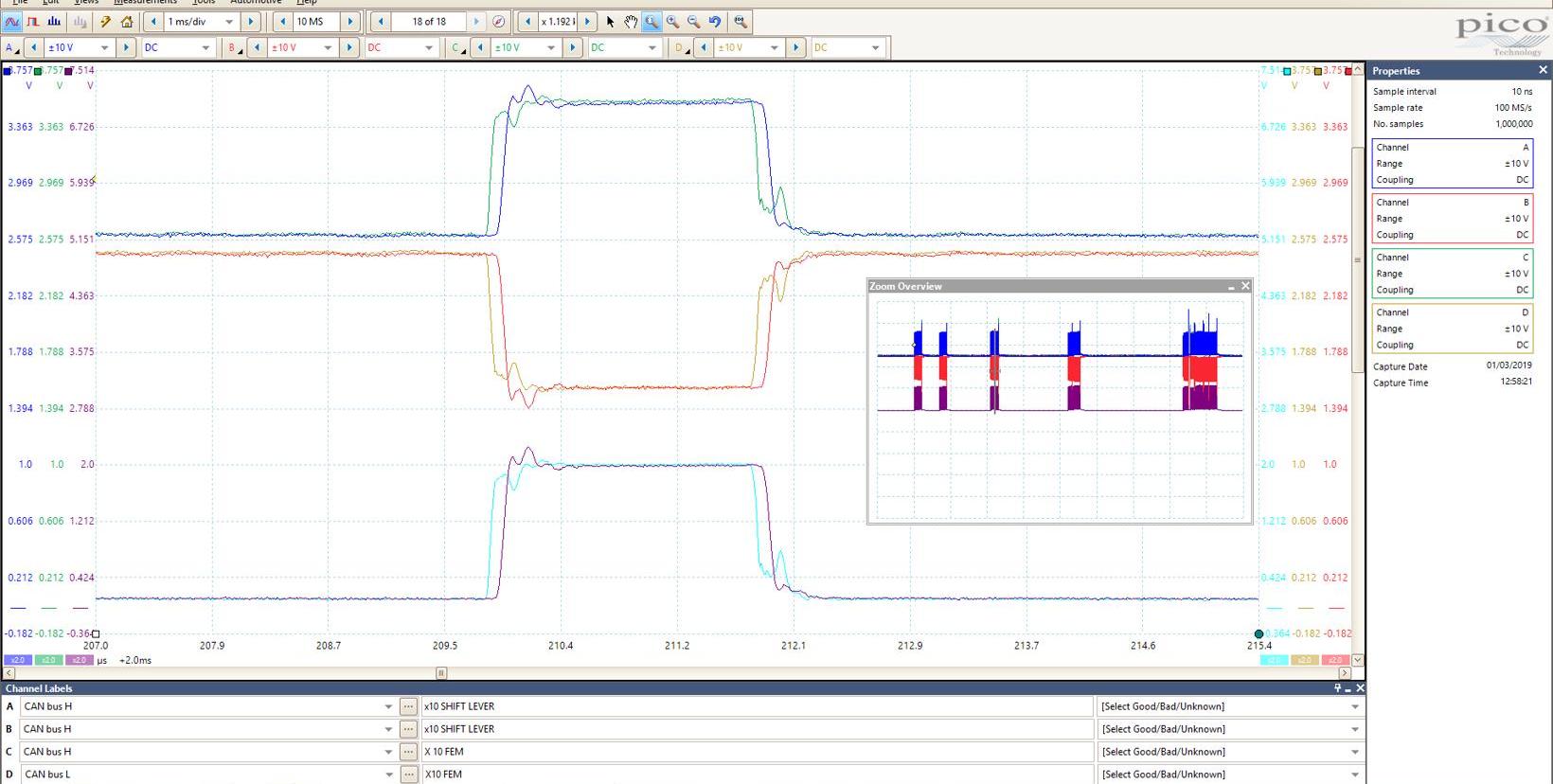Switch to Scope mode
Image resolution: width=1553 pixels, height=784 pixels.
point(12,22)
